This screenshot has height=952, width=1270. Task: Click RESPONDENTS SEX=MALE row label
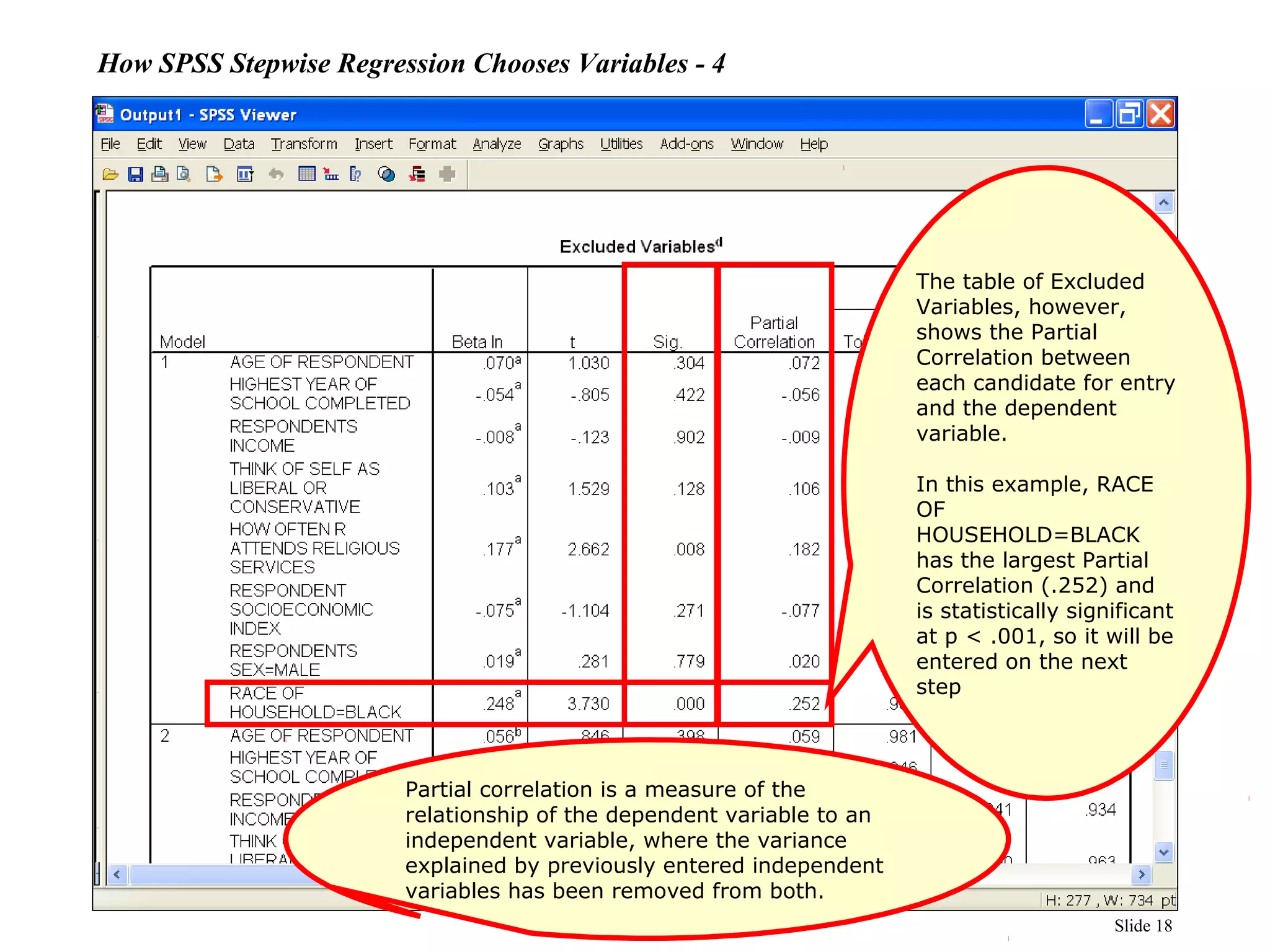pyautogui.click(x=293, y=660)
